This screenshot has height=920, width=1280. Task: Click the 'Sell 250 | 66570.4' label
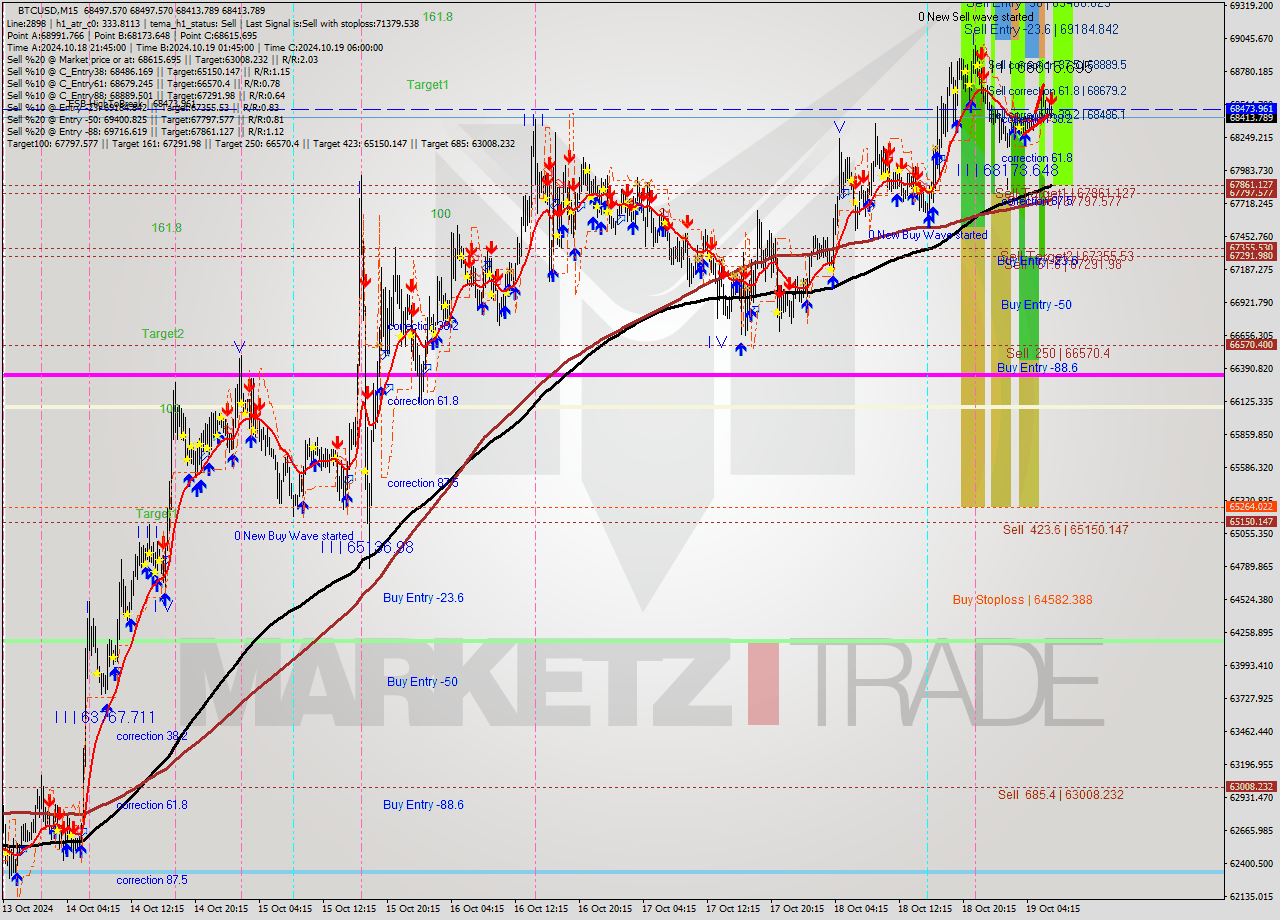pyautogui.click(x=1057, y=353)
